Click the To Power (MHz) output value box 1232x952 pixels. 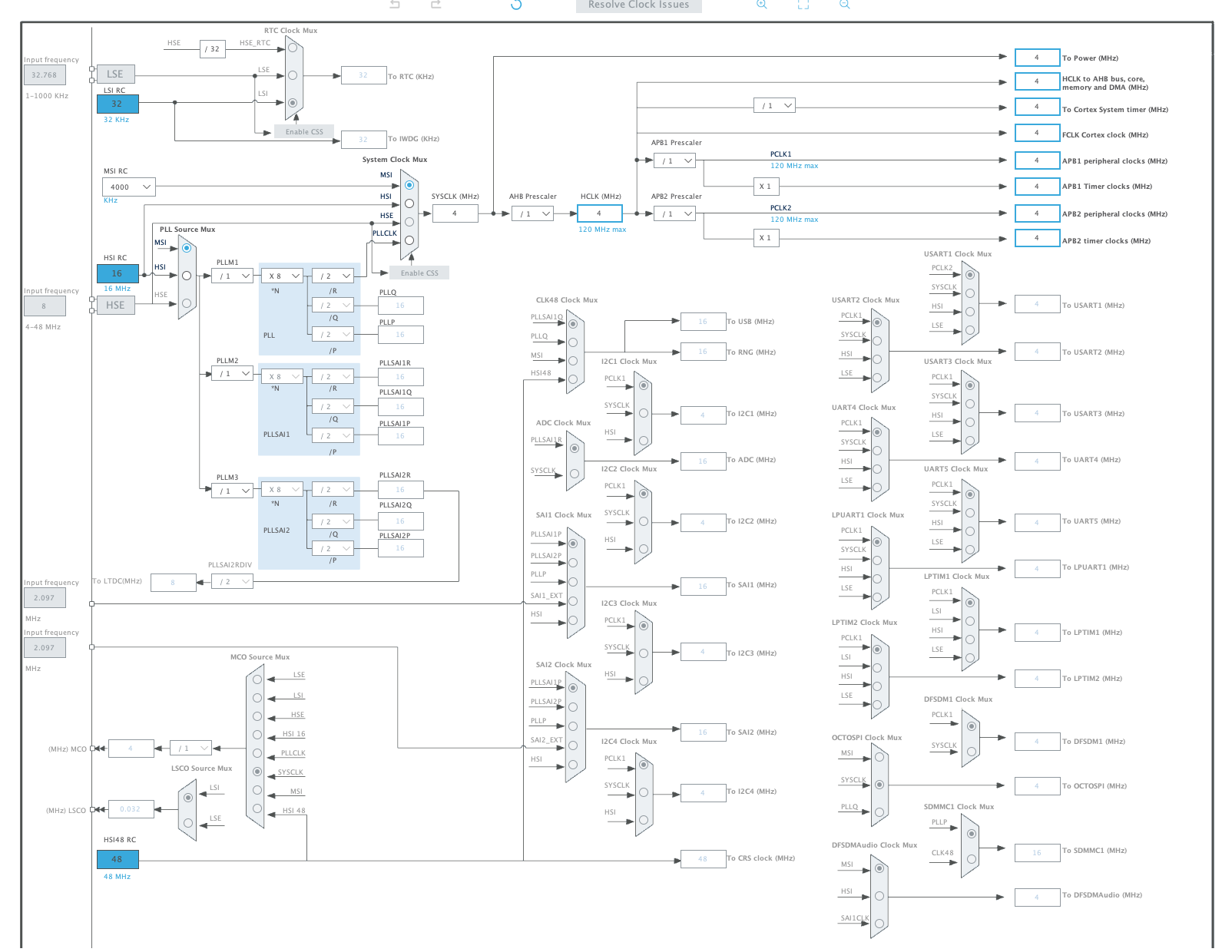click(1037, 58)
